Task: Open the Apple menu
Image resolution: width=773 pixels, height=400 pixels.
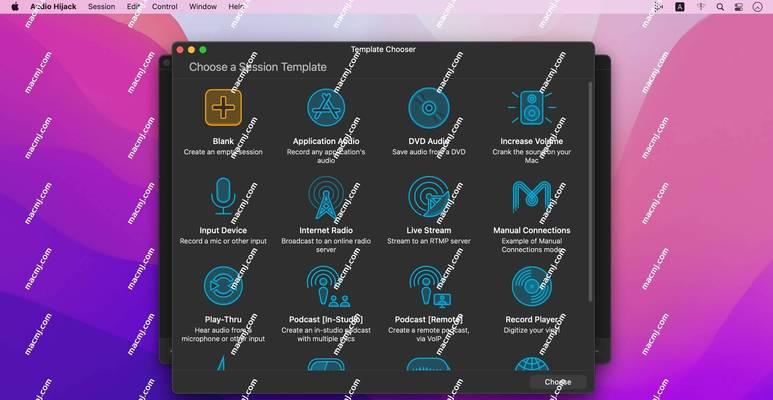Action: coord(15,7)
